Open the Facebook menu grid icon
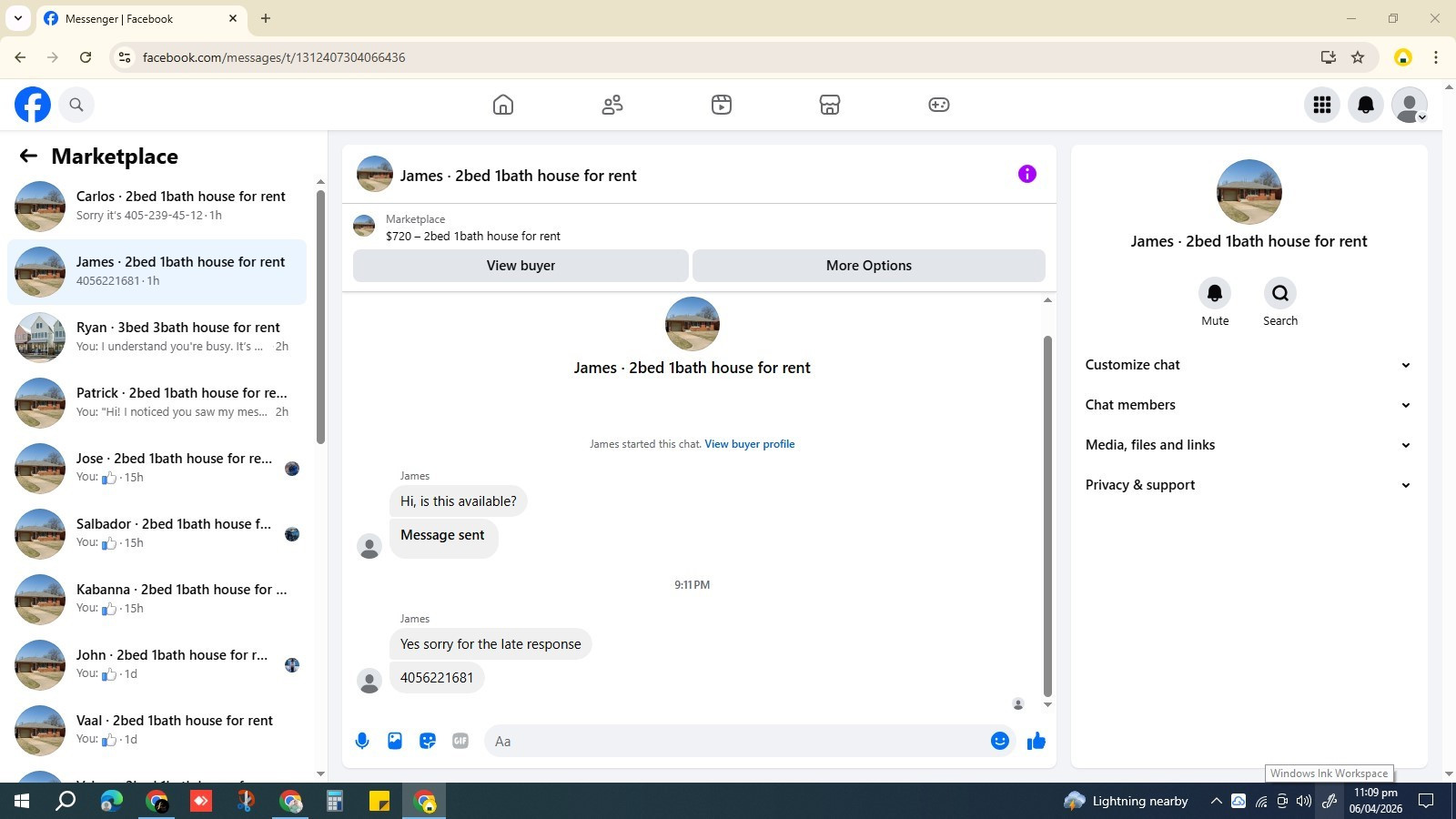The image size is (1456, 819). click(1322, 105)
